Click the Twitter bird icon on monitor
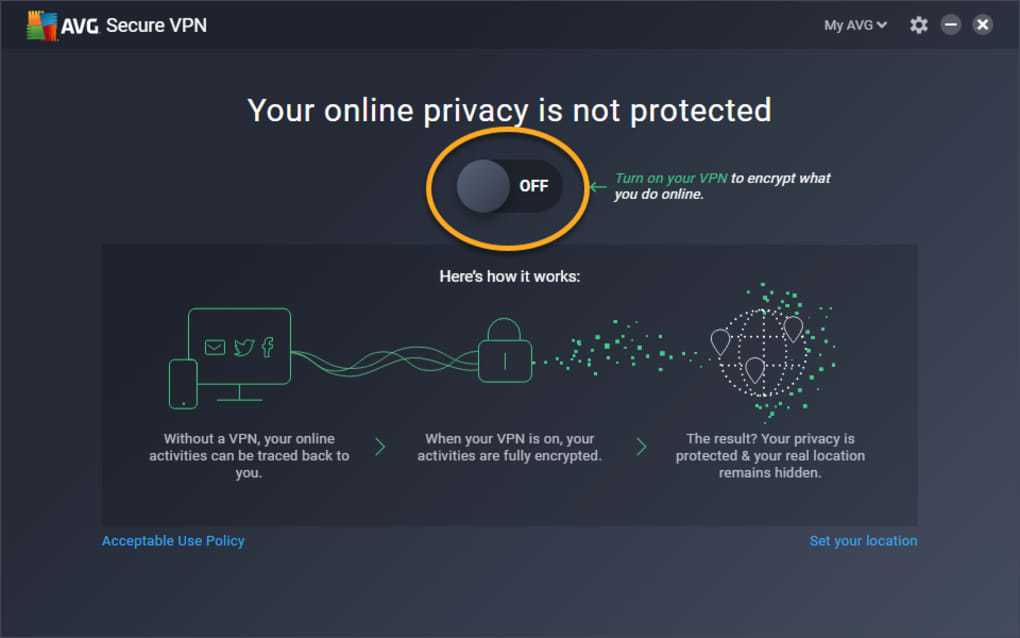The image size is (1020, 638). [243, 347]
